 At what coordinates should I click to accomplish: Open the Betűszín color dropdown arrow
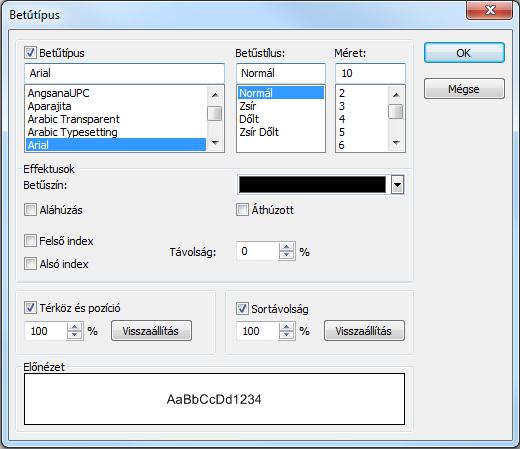[x=397, y=185]
